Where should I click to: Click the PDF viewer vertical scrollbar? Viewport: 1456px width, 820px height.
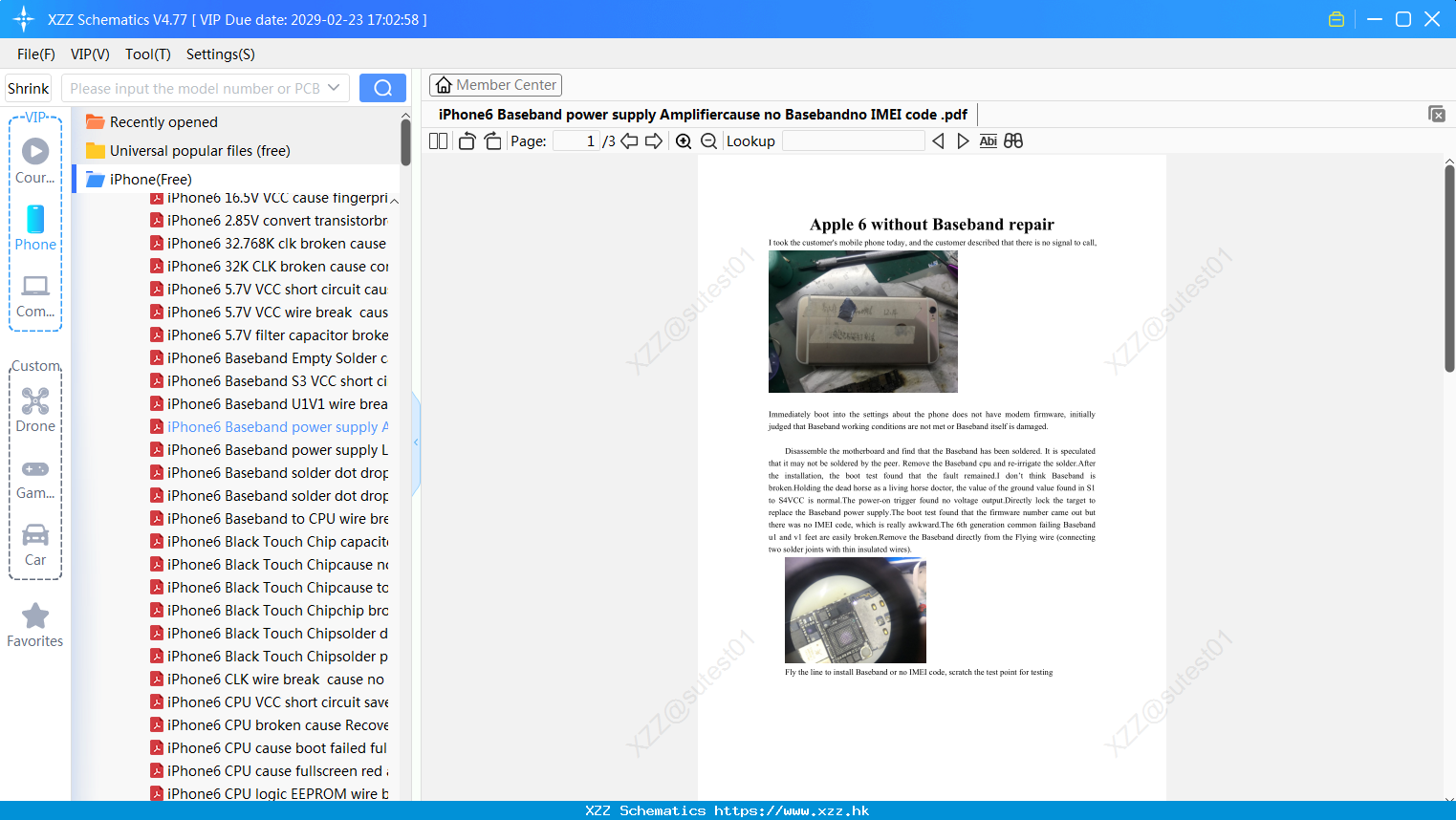coord(1449,269)
